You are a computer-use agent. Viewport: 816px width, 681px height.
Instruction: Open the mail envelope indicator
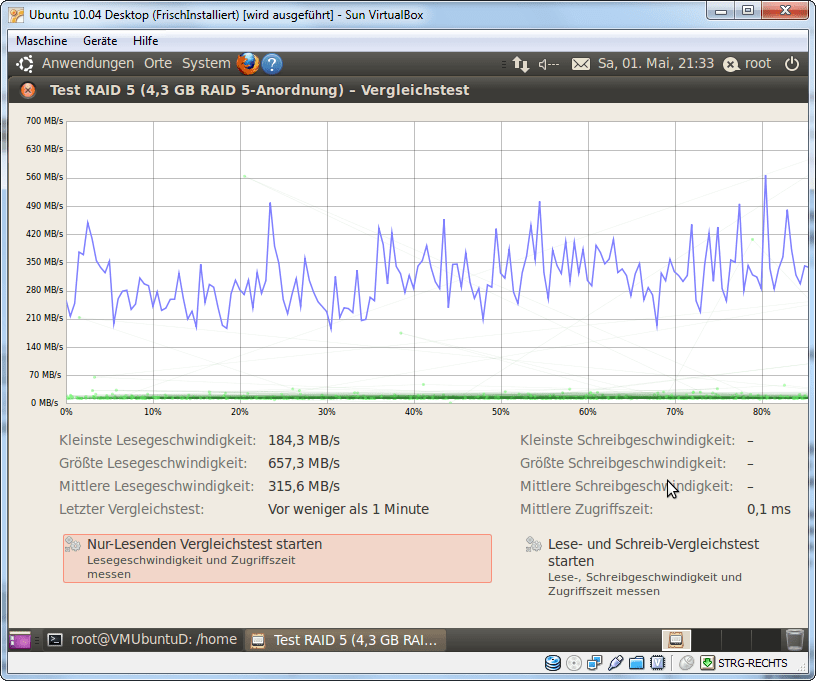[x=581, y=64]
